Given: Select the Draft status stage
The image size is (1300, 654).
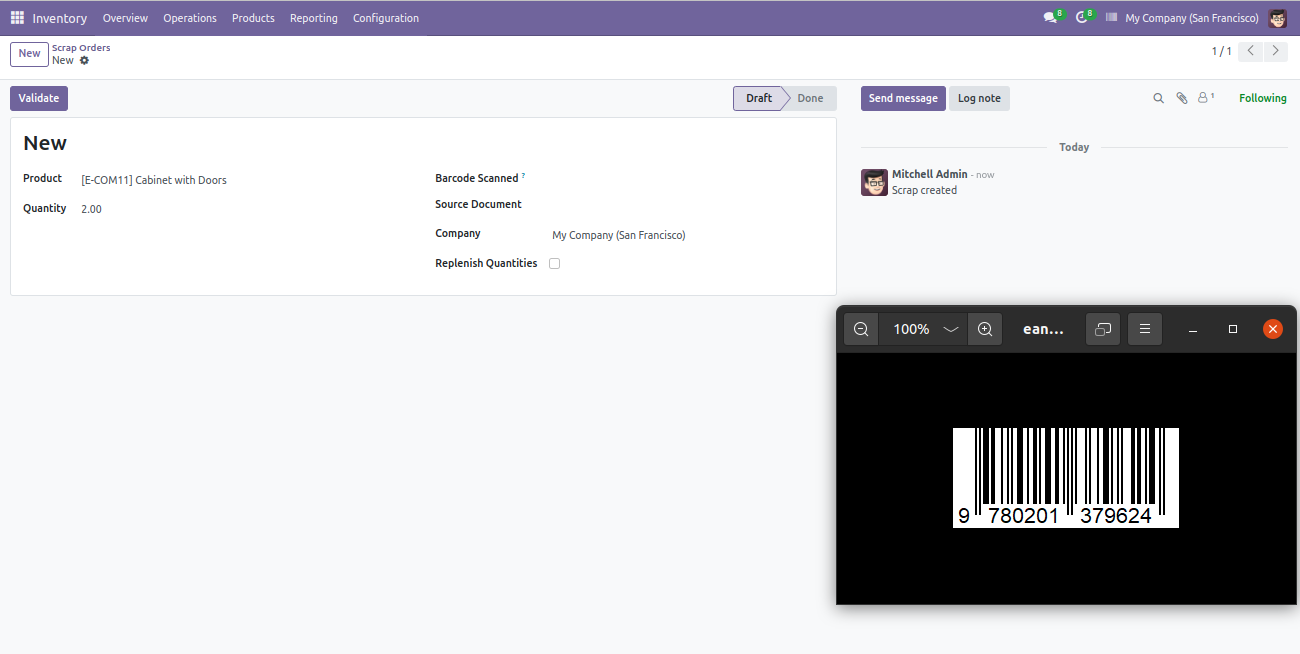Looking at the screenshot, I should tap(759, 98).
